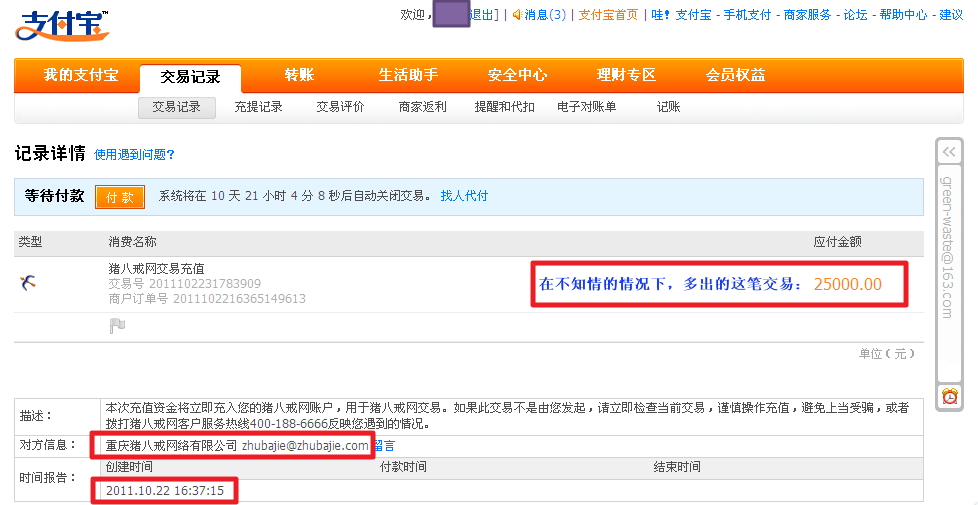Open the 电子对账单 submenu
The width and height of the screenshot is (978, 505).
pos(586,107)
